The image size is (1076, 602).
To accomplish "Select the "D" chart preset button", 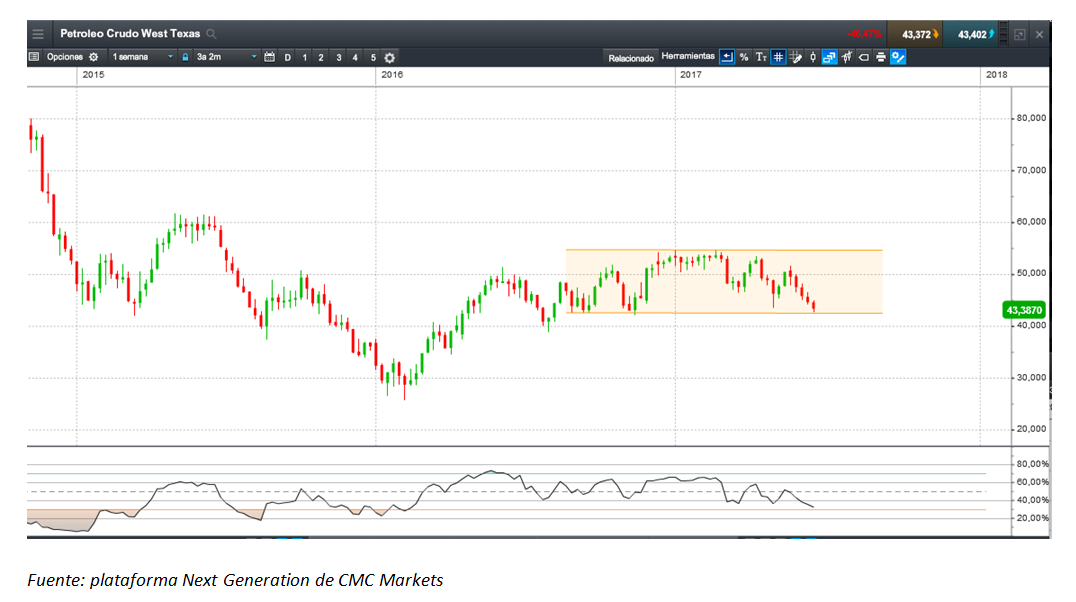I will click(288, 57).
